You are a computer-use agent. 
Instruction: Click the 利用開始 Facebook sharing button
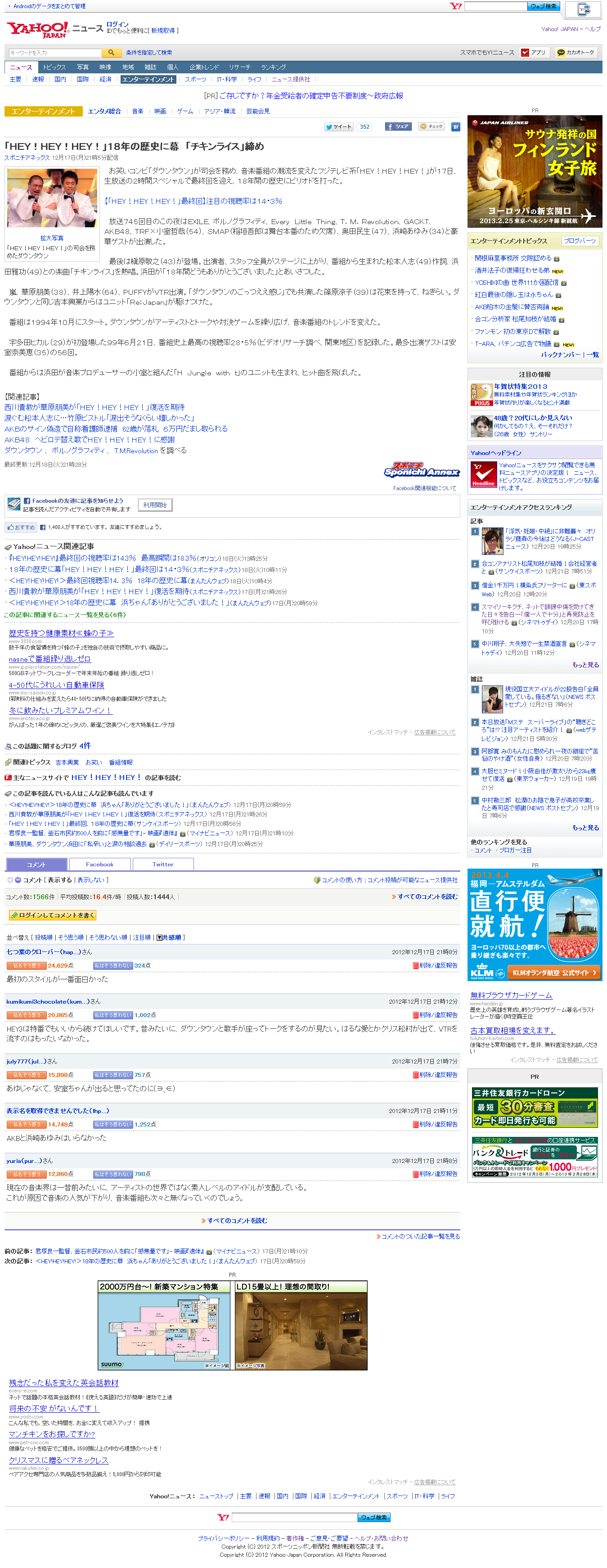155,505
